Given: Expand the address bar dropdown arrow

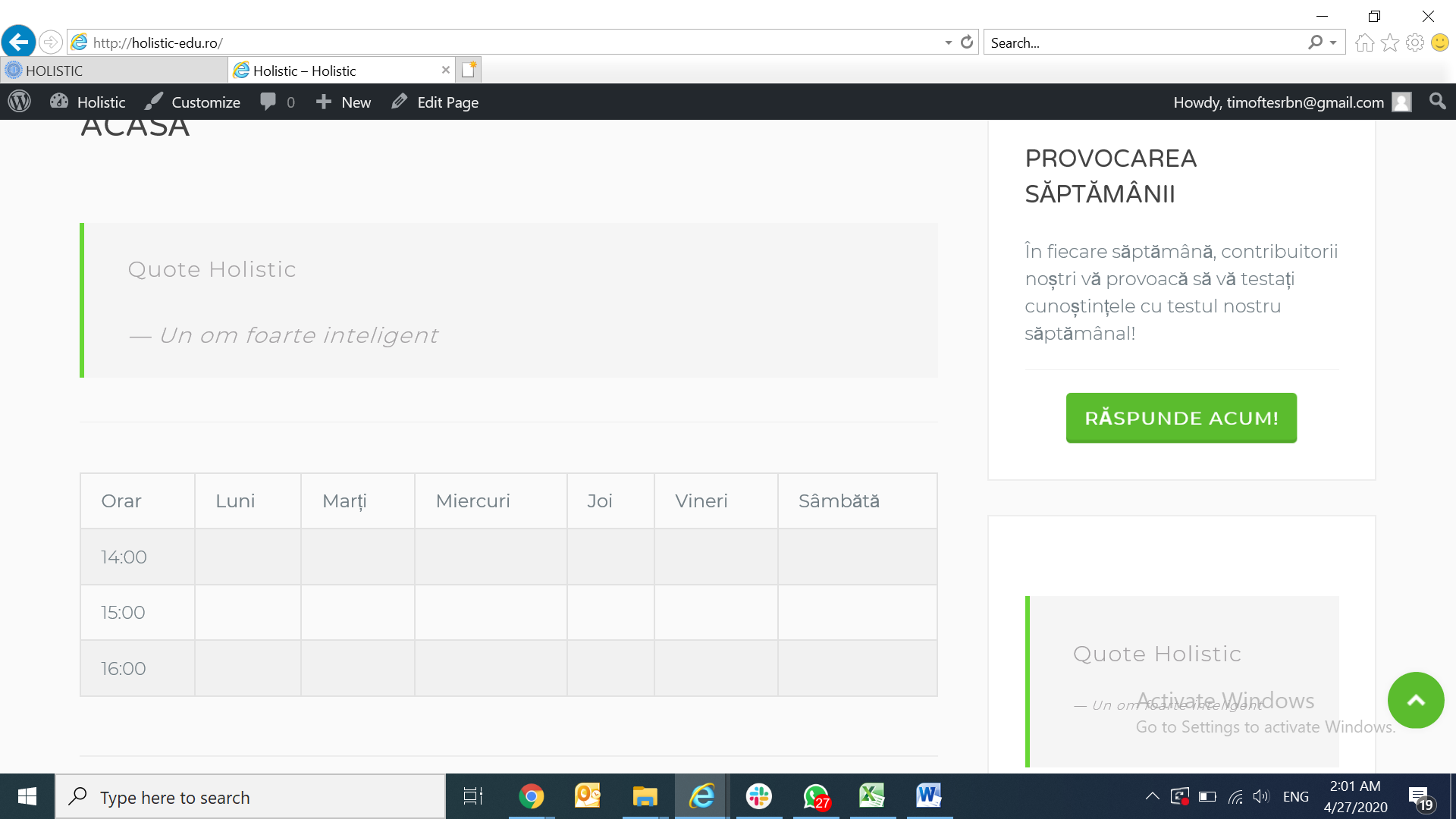Looking at the screenshot, I should coord(948,42).
